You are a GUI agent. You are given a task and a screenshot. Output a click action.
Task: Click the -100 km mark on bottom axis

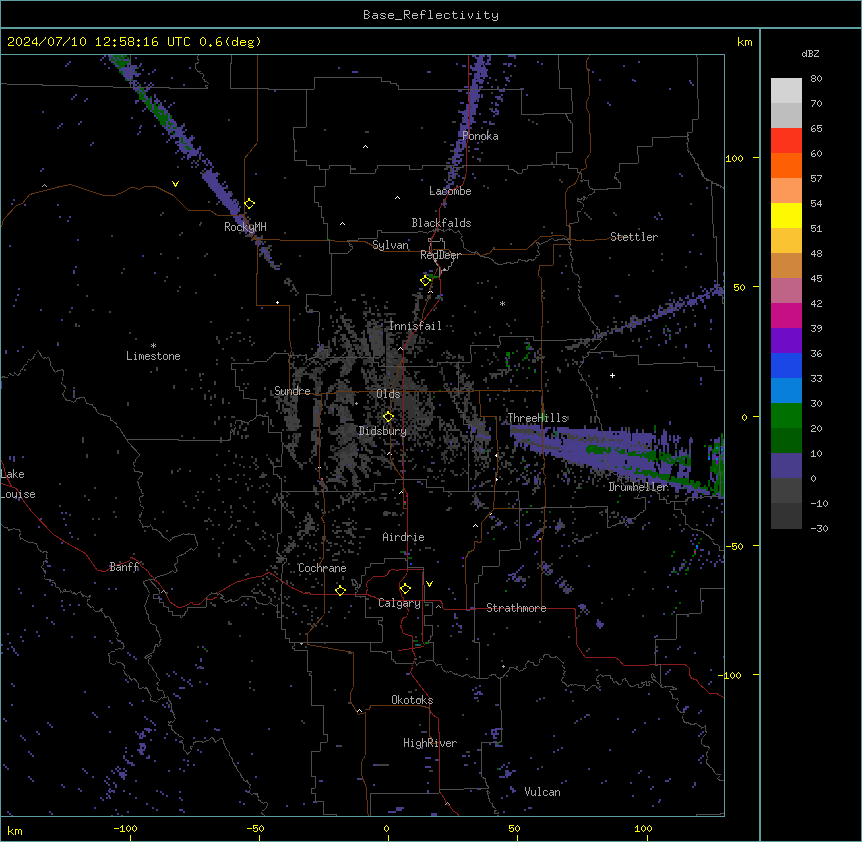click(125, 828)
